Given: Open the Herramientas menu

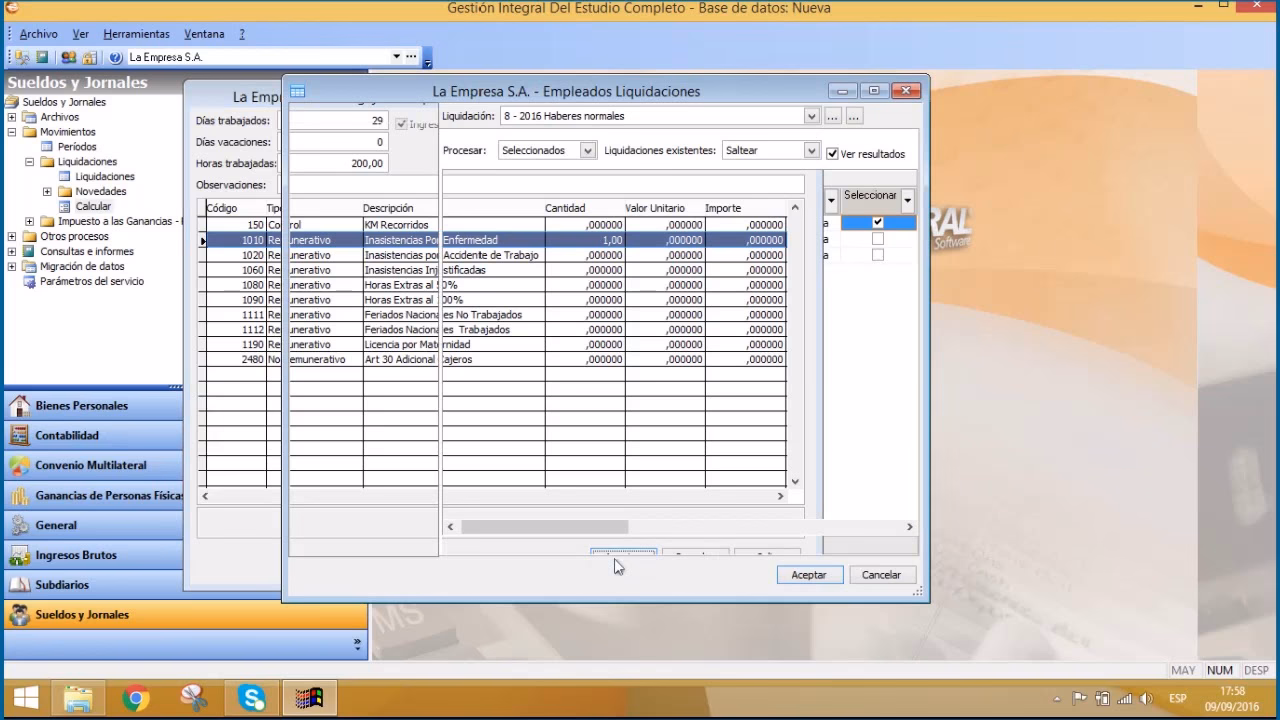Looking at the screenshot, I should 136,34.
